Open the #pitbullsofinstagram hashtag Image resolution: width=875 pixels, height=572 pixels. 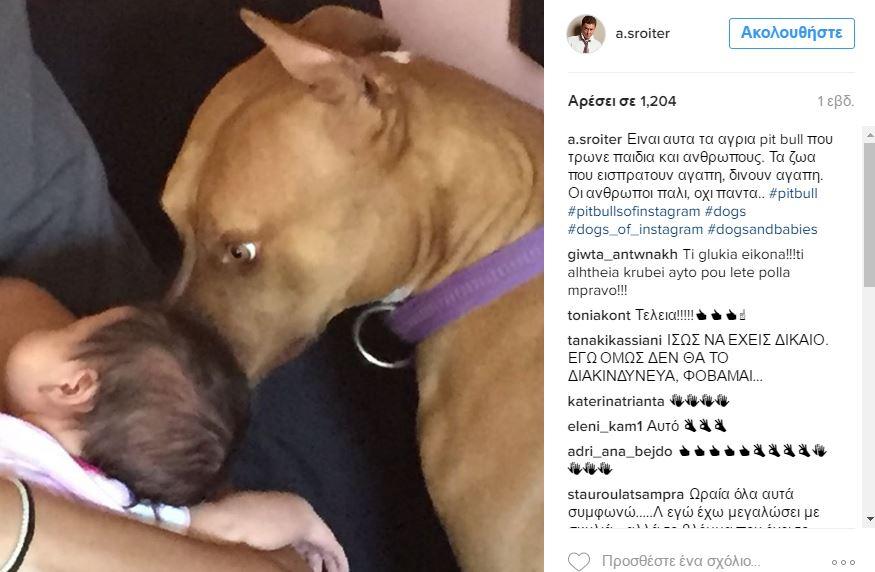[633, 212]
